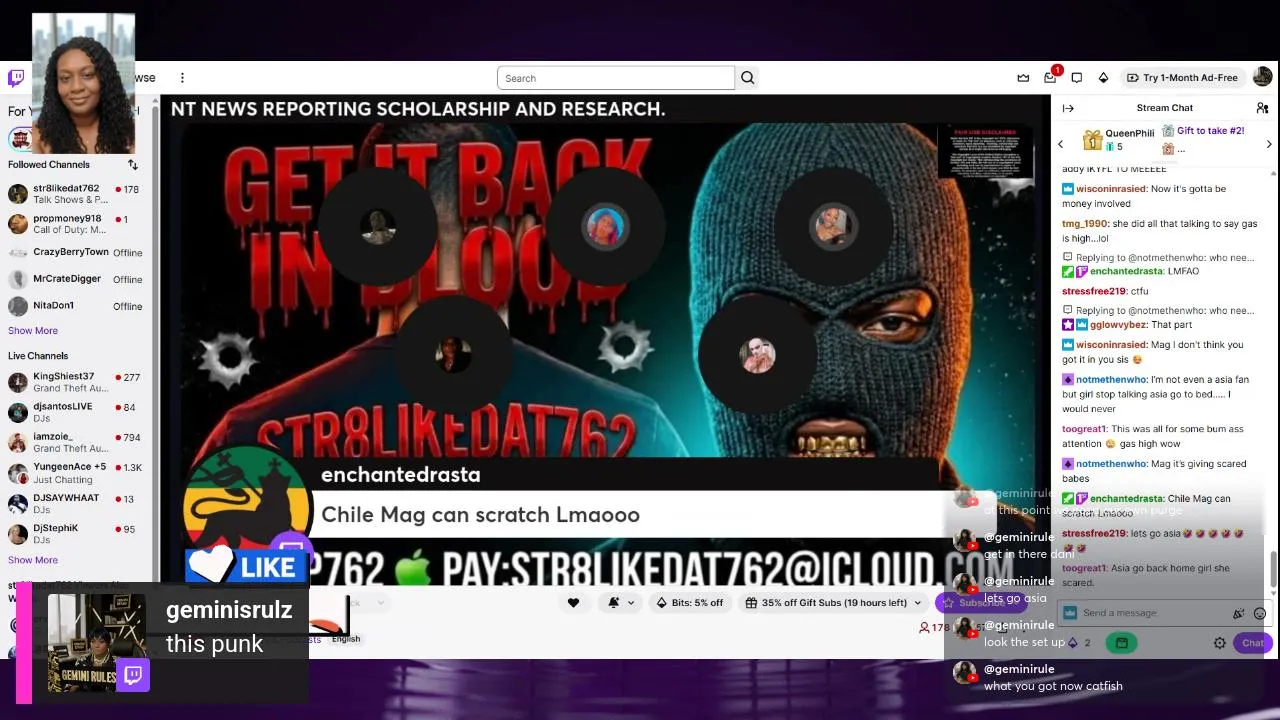Open the emote picker smiley icon
1280x720 pixels.
pos(1259,613)
